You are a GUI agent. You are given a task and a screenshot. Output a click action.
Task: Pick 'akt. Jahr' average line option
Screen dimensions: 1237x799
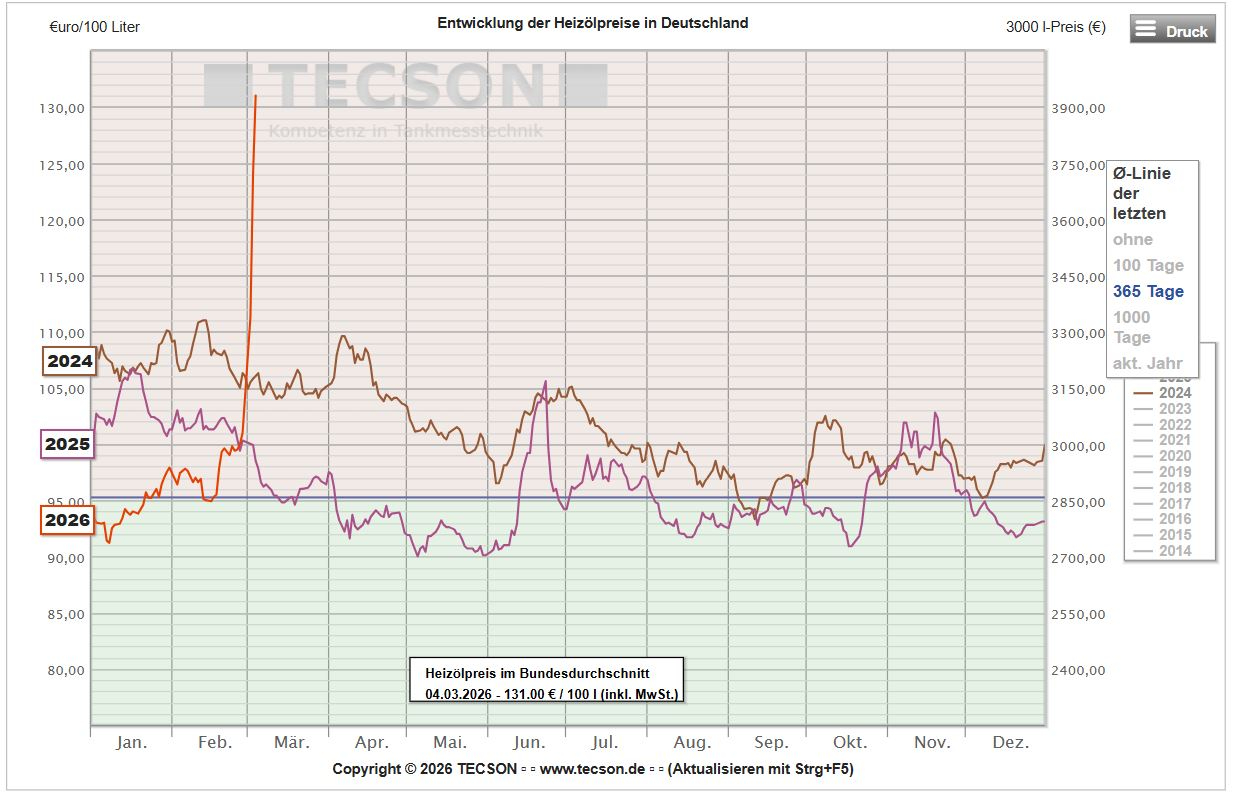[x=1147, y=364]
